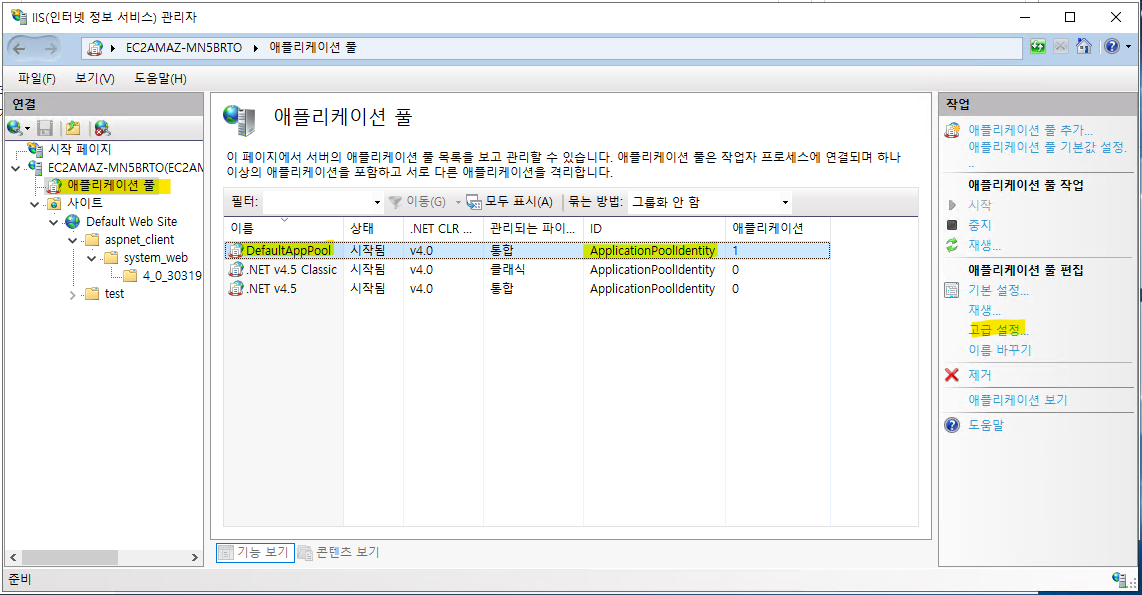
Task: Sort by the 애플리케이션 column header
Action: click(x=778, y=228)
